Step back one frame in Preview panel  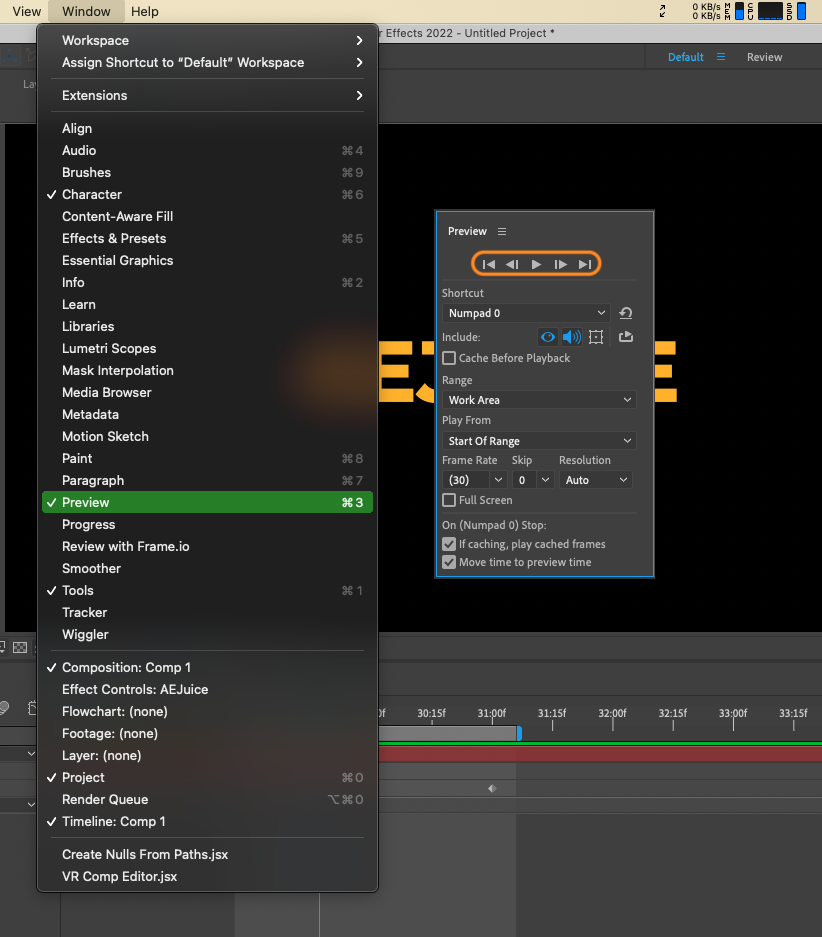[512, 264]
